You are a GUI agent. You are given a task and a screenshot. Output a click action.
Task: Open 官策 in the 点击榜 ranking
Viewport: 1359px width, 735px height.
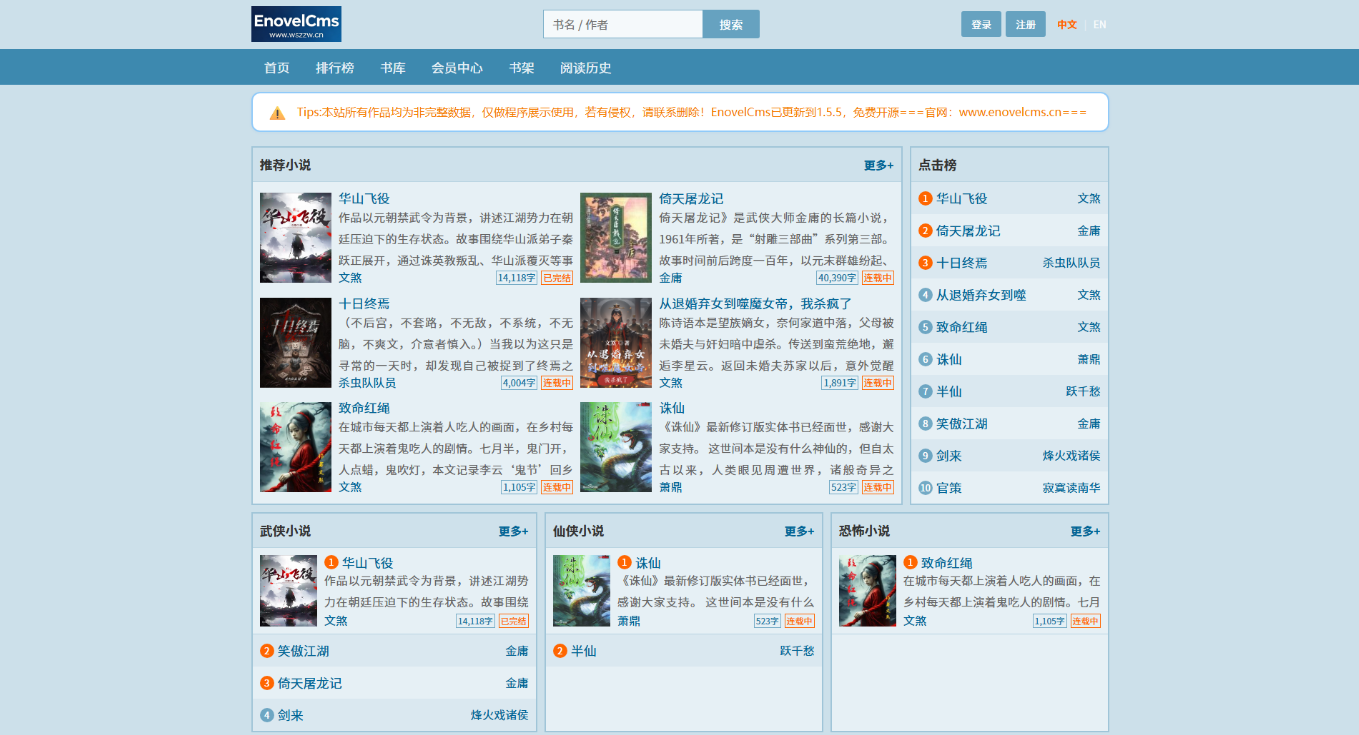coord(949,488)
